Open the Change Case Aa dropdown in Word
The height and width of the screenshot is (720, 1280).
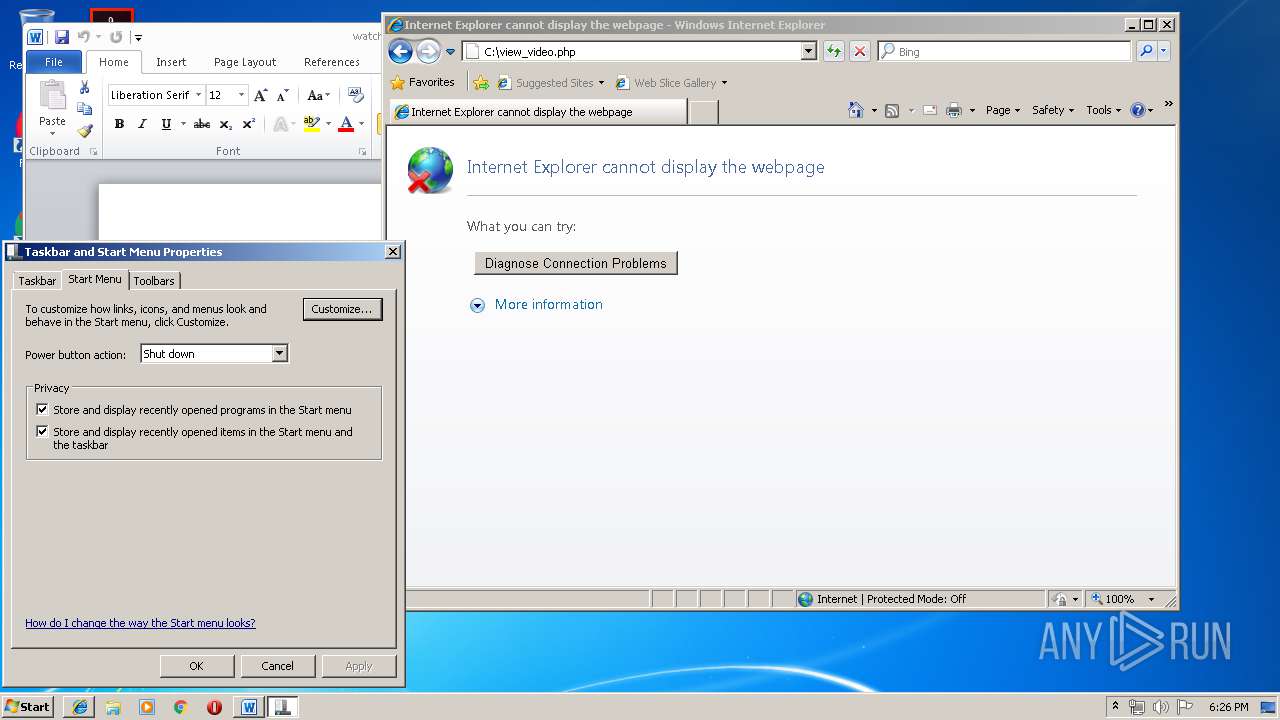pyautogui.click(x=319, y=95)
